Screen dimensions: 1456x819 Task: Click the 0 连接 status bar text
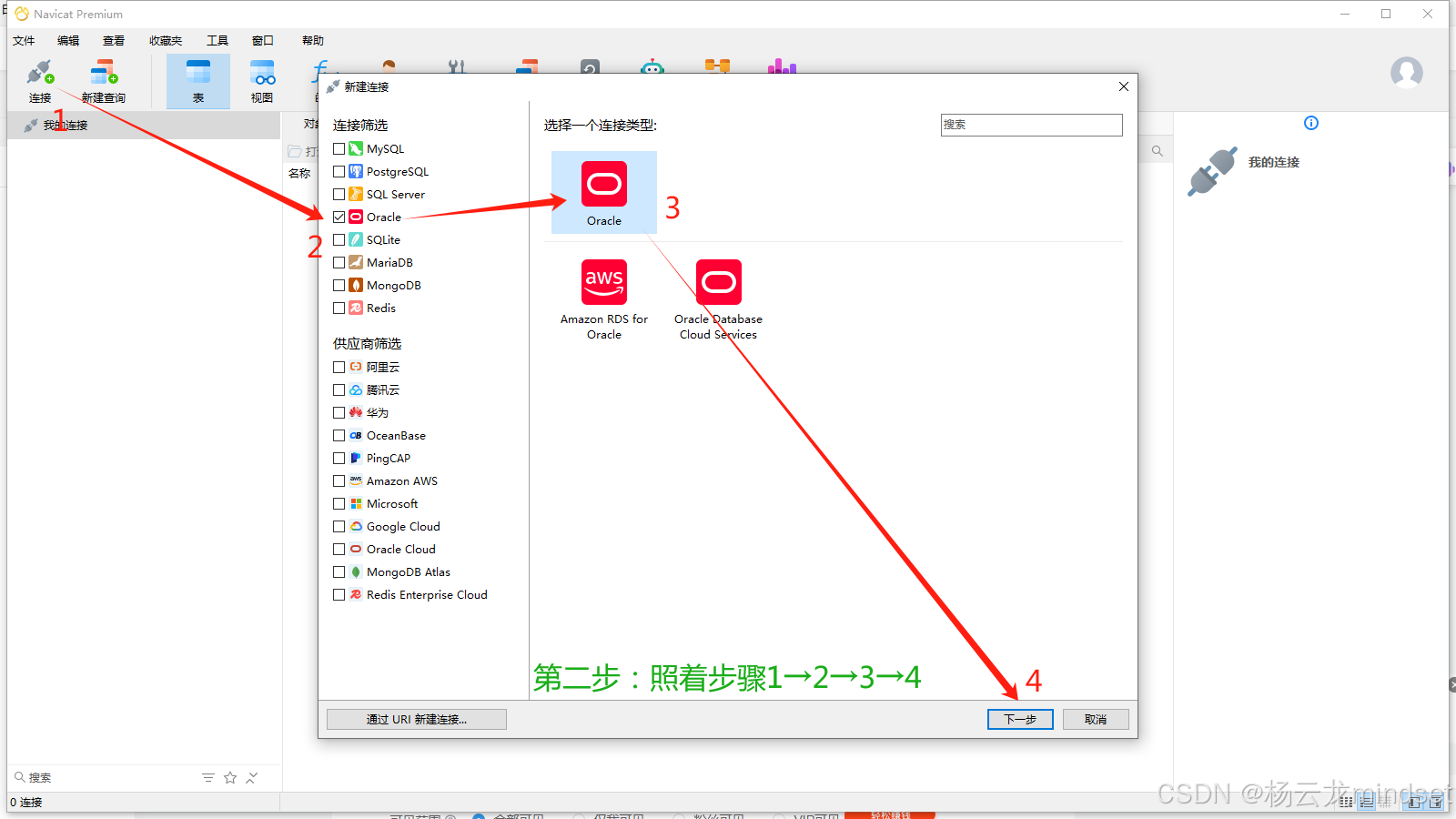pos(26,802)
